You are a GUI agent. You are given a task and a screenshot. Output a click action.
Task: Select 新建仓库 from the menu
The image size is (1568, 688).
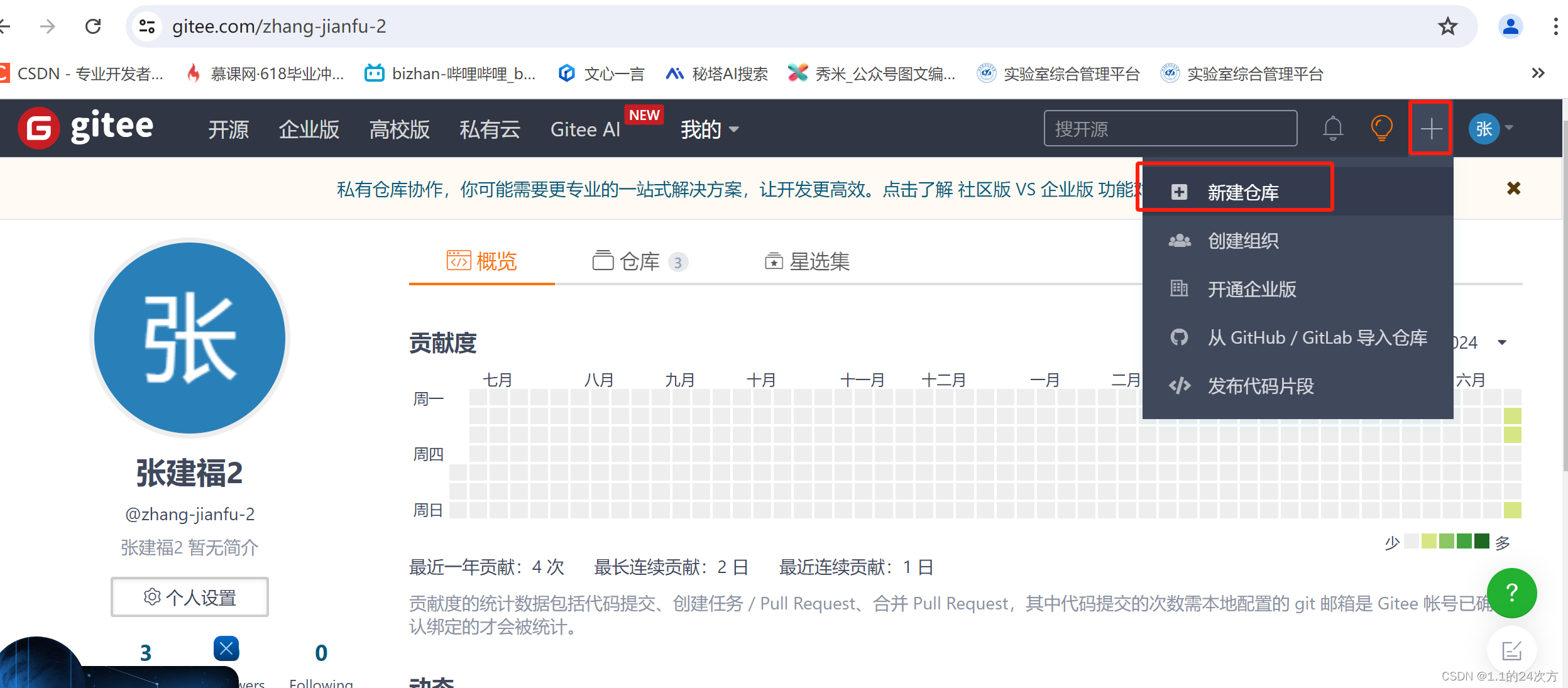coord(1242,192)
